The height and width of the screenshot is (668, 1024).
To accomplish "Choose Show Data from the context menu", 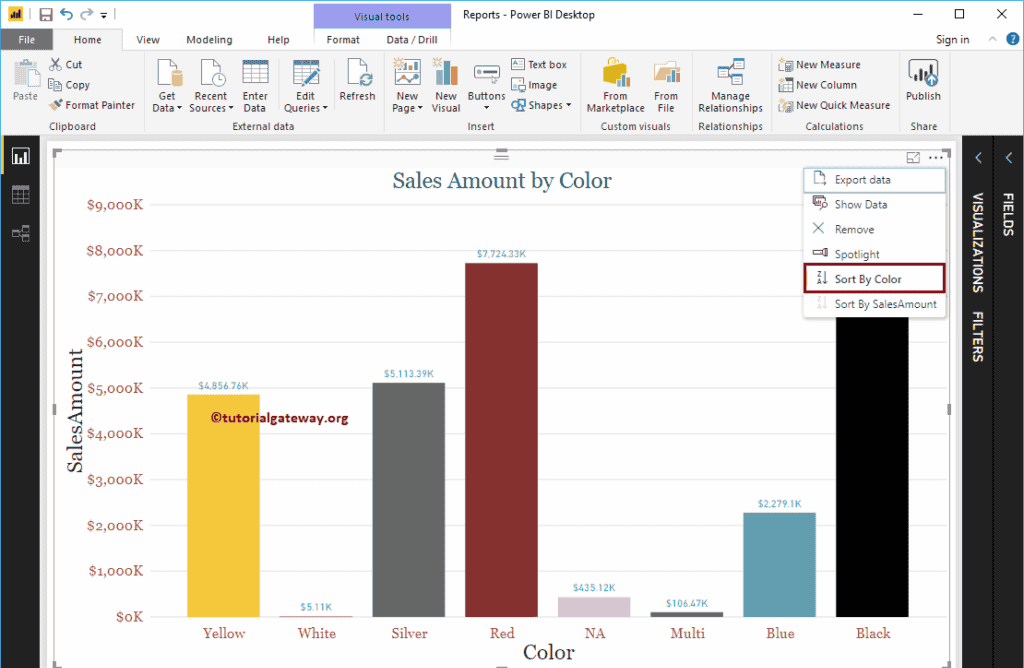I will [874, 204].
